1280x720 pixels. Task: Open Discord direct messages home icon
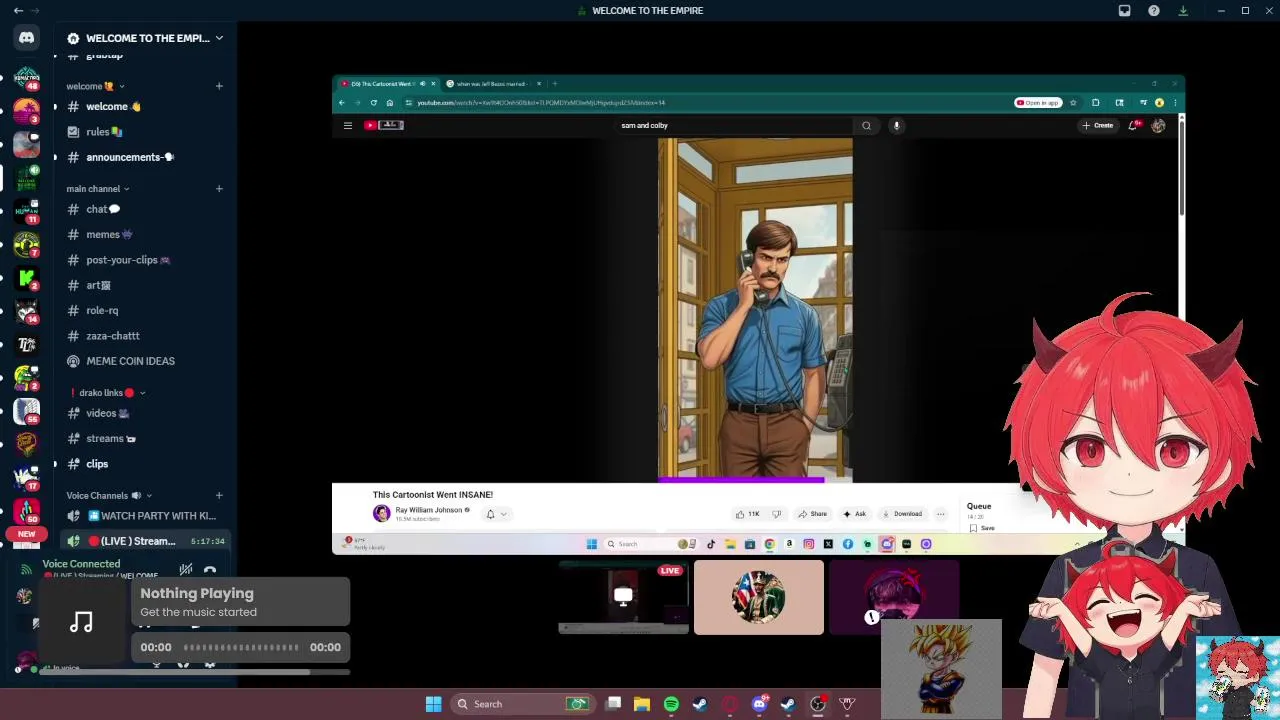[x=26, y=38]
